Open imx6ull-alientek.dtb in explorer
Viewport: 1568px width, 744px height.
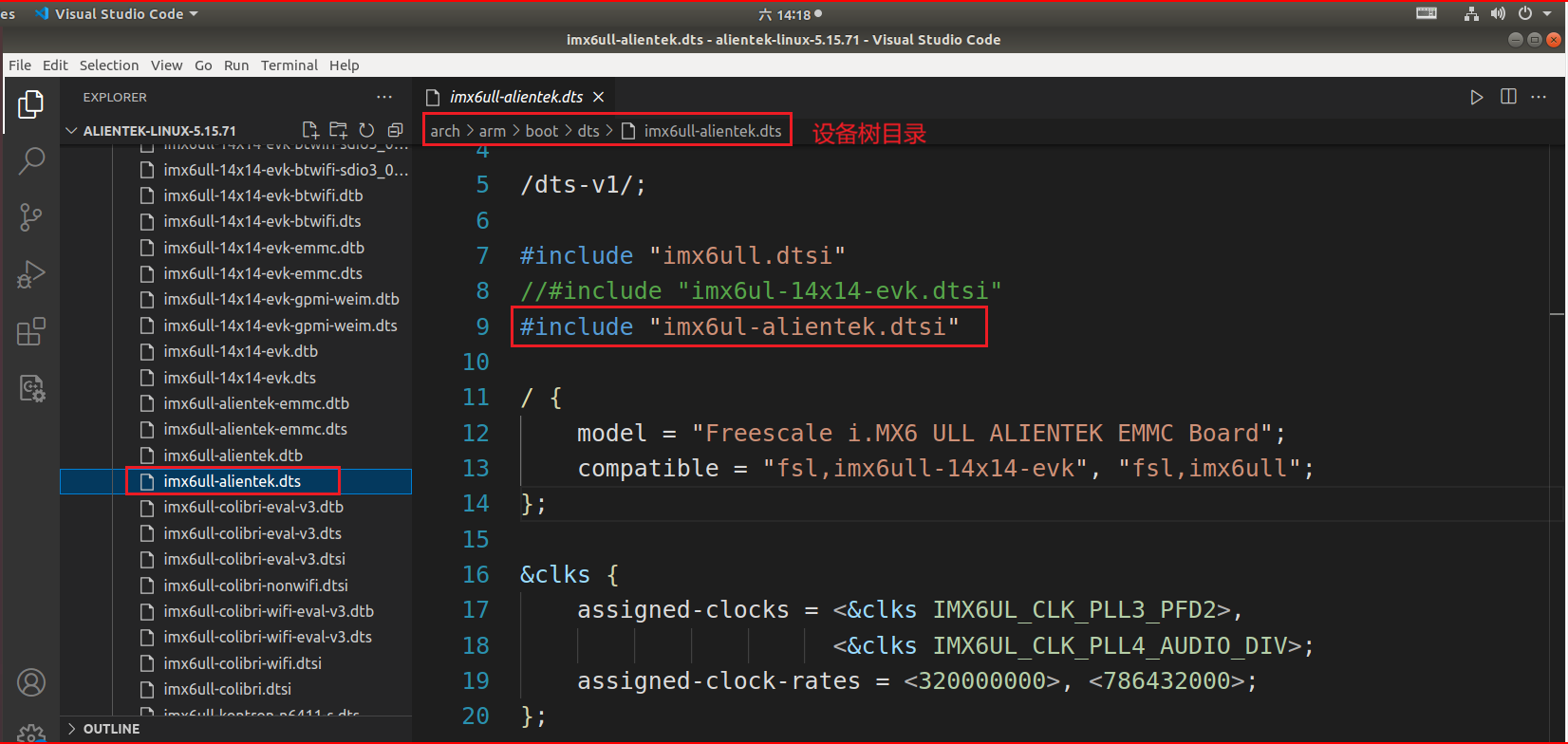pos(233,456)
